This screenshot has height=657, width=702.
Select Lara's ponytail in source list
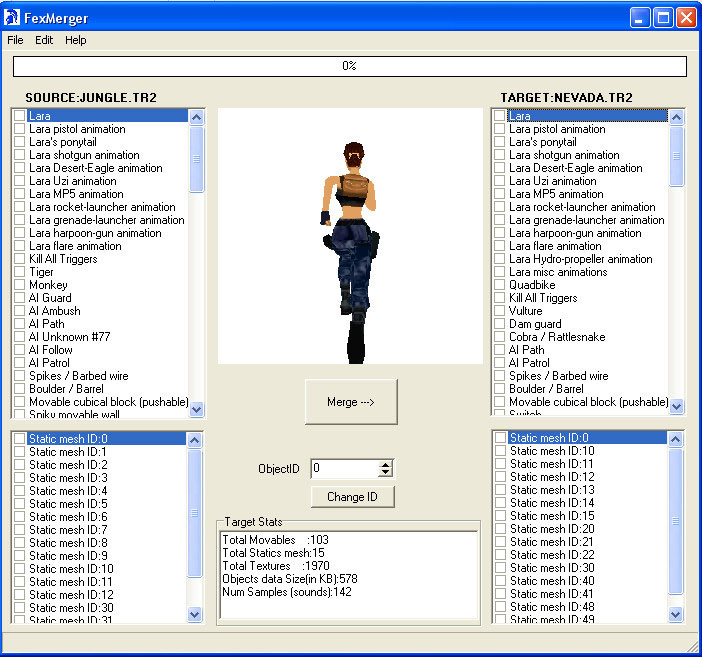[63, 142]
